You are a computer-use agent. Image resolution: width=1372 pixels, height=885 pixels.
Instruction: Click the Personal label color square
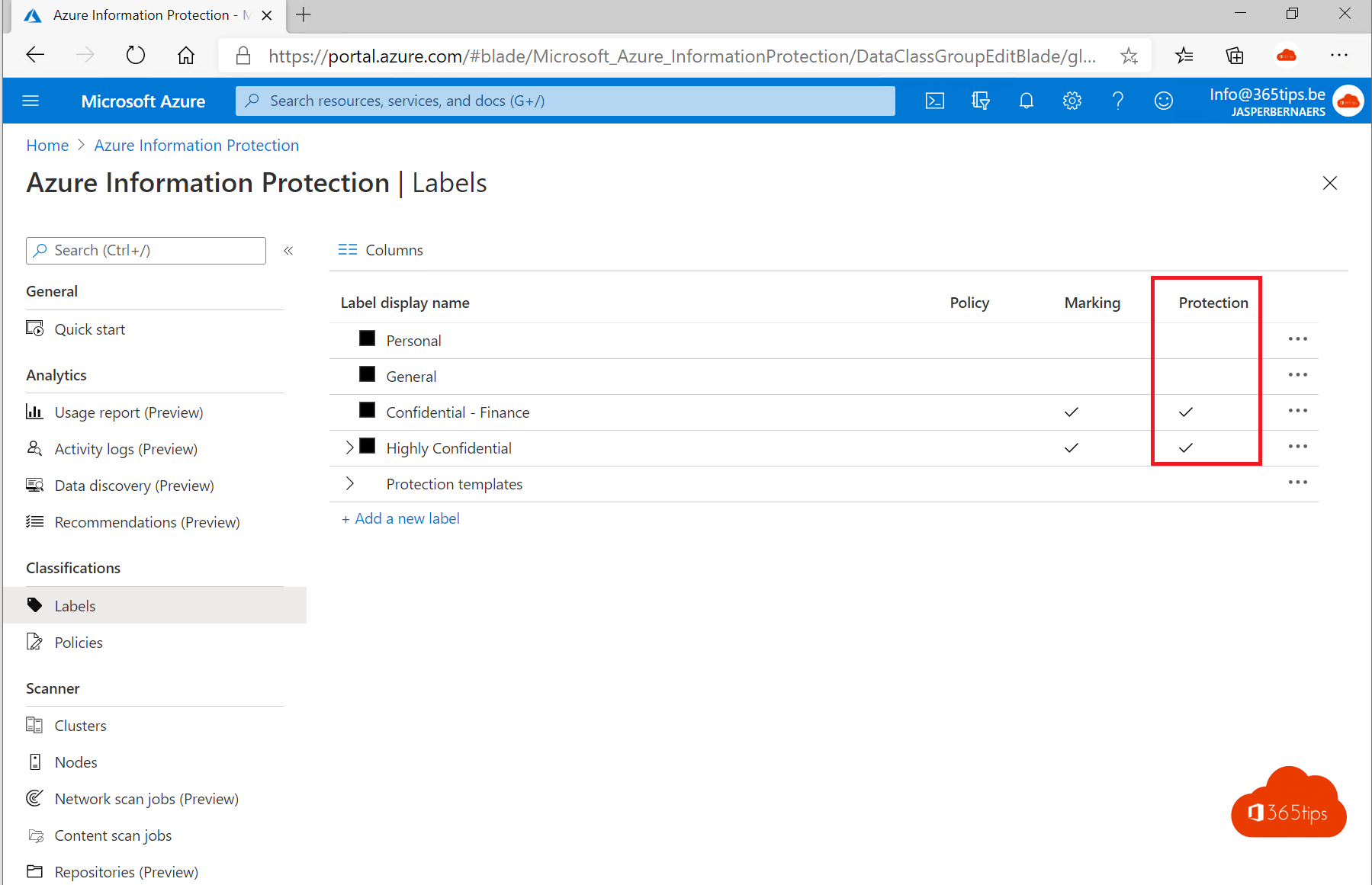[x=367, y=338]
